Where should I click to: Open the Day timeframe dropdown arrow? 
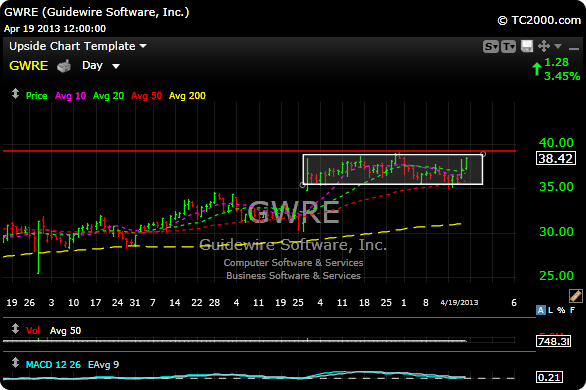click(116, 66)
